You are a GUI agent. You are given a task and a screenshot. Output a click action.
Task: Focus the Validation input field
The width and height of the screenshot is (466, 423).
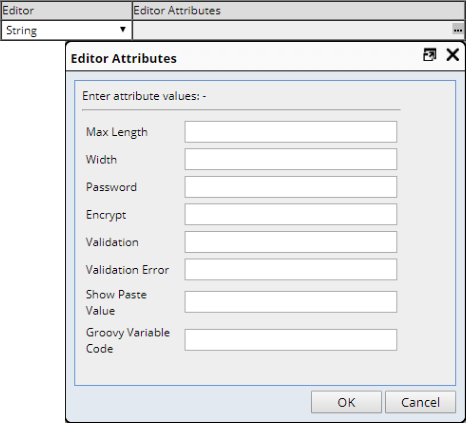point(291,242)
